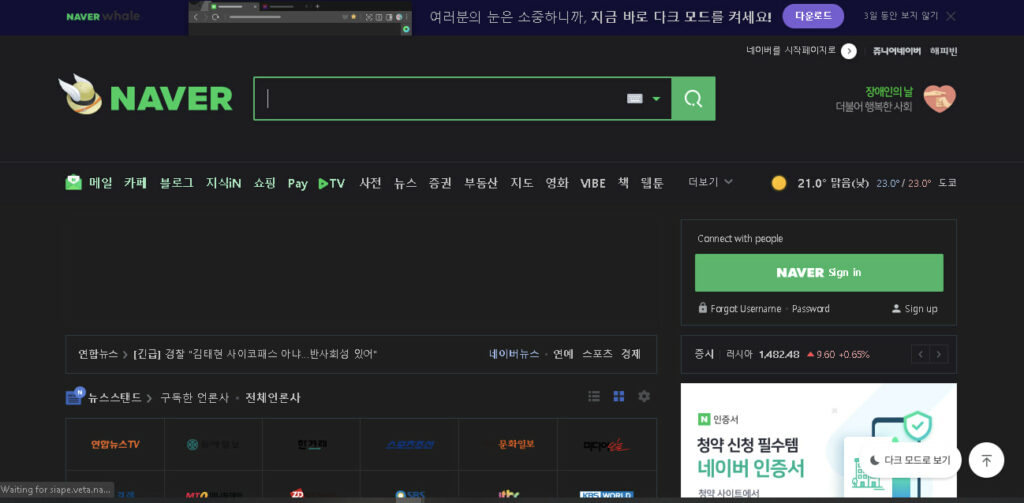Open the 연합뉴스TV publisher tile

point(115,444)
